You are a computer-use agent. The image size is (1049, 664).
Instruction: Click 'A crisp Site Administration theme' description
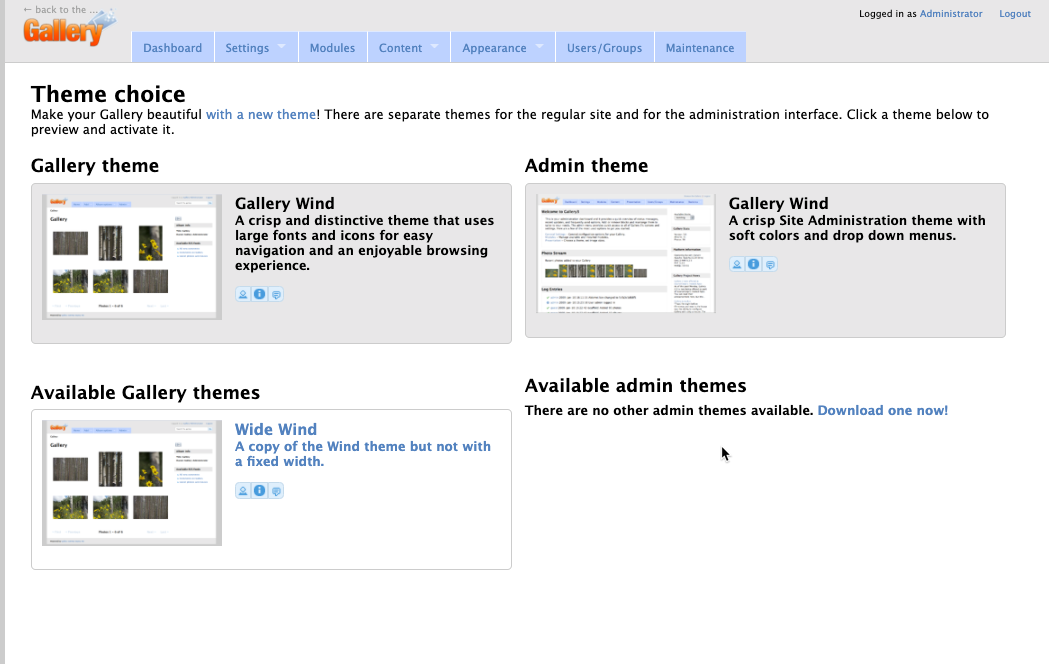pyautogui.click(x=857, y=228)
